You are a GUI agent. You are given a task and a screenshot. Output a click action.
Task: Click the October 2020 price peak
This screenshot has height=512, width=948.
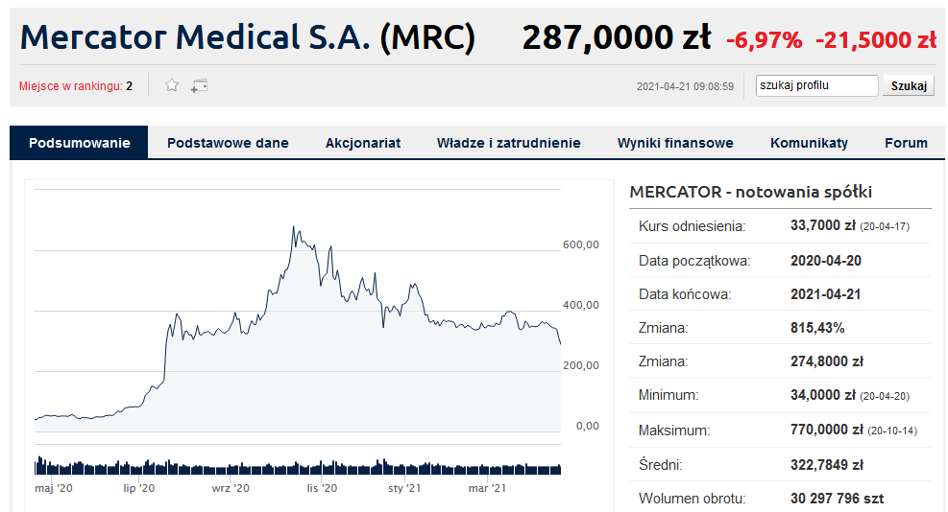coord(294,228)
